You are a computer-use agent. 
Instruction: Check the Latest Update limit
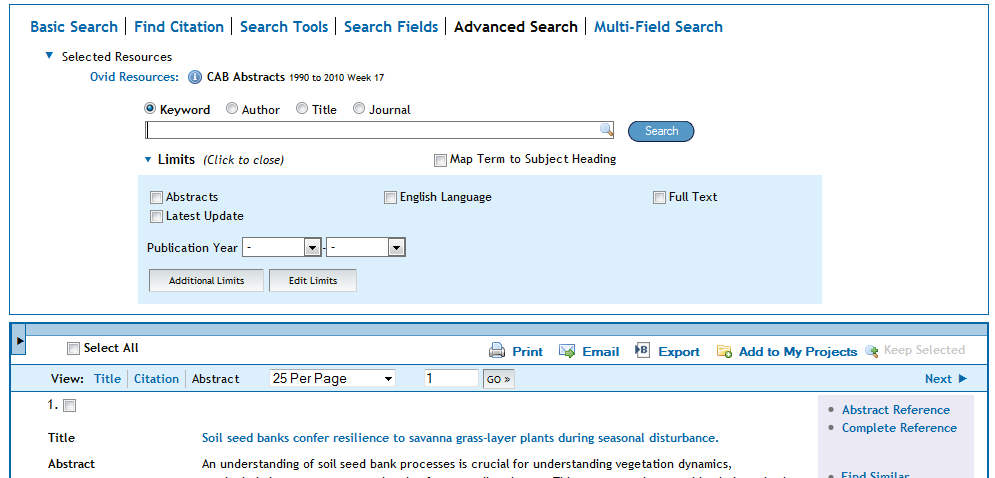(157, 216)
